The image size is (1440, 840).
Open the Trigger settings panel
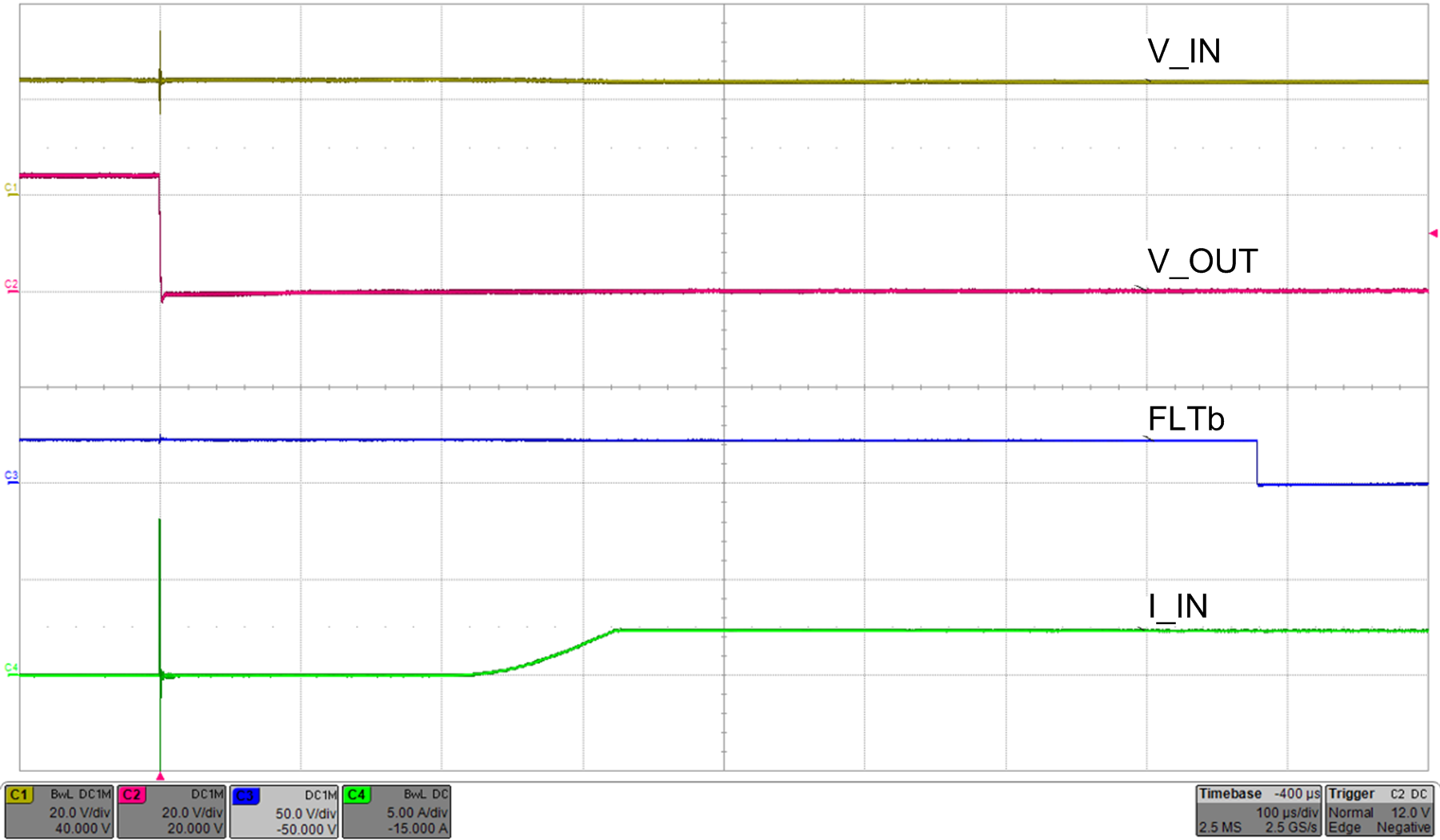1351,794
